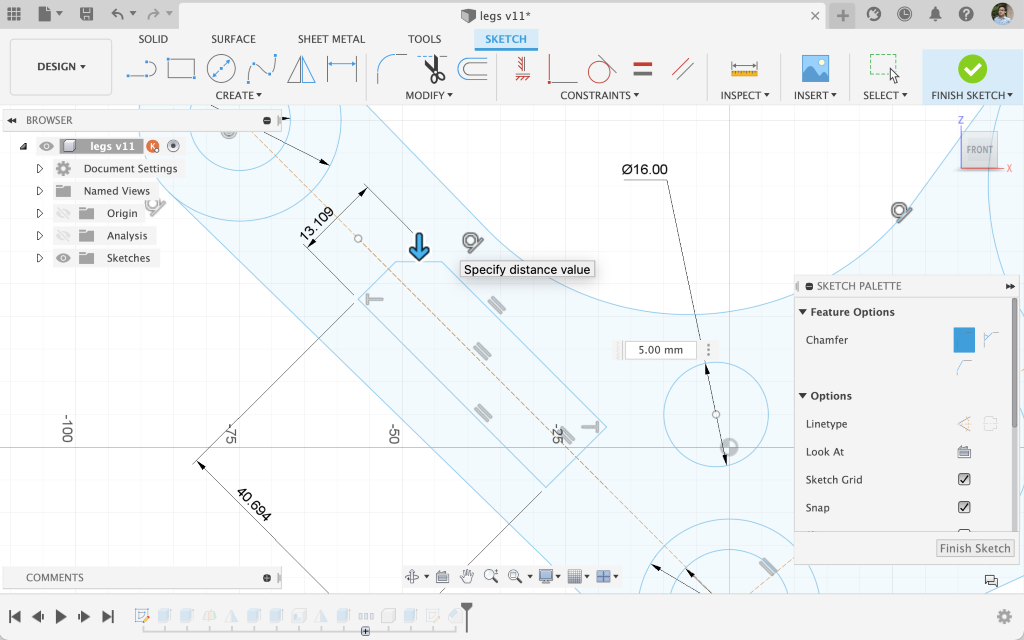Open the CONSTRAINTS dropdown menu
Viewport: 1024px width, 640px height.
click(600, 95)
